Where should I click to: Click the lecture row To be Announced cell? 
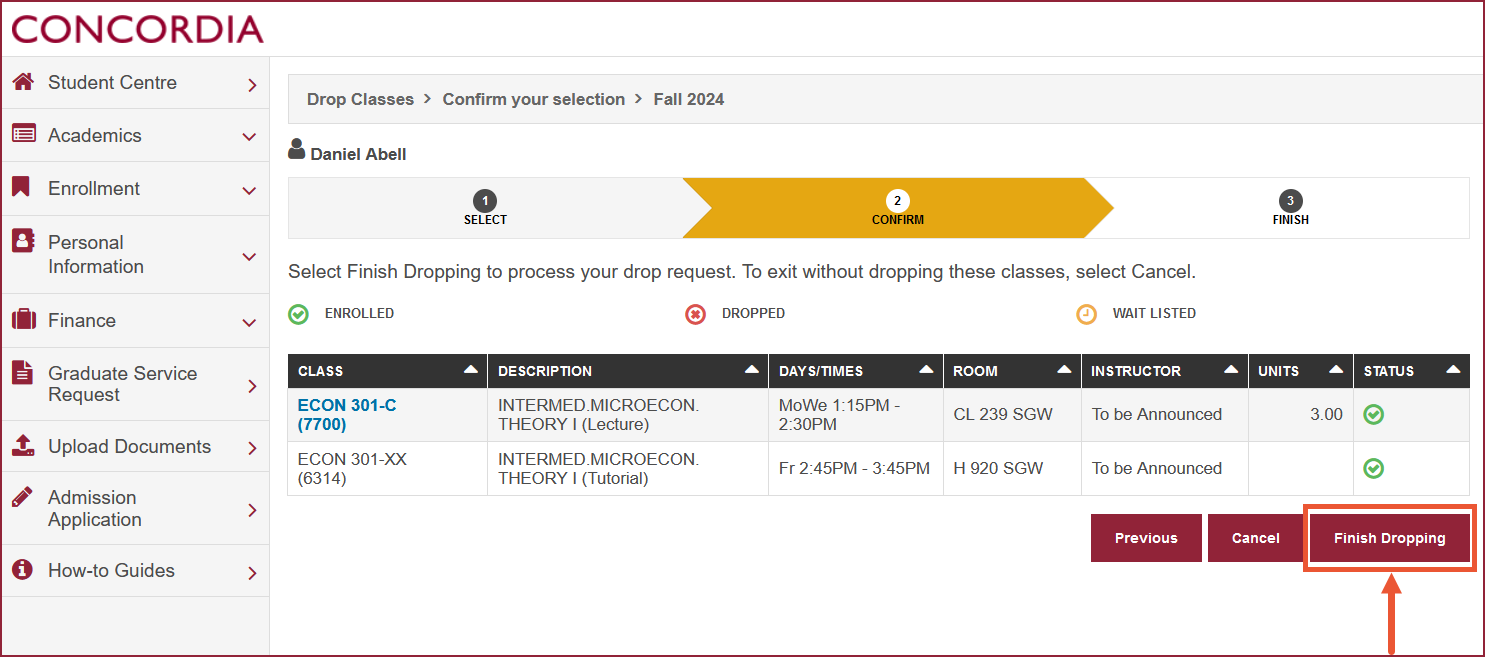click(1165, 415)
